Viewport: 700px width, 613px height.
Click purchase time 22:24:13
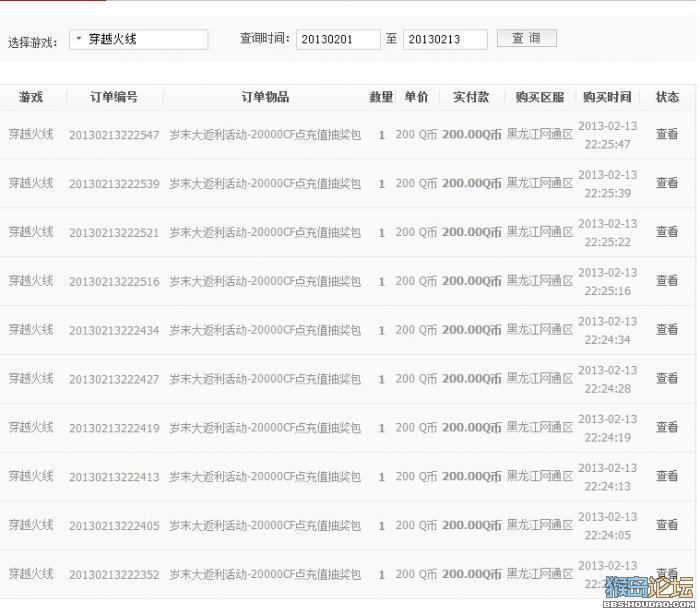click(608, 486)
